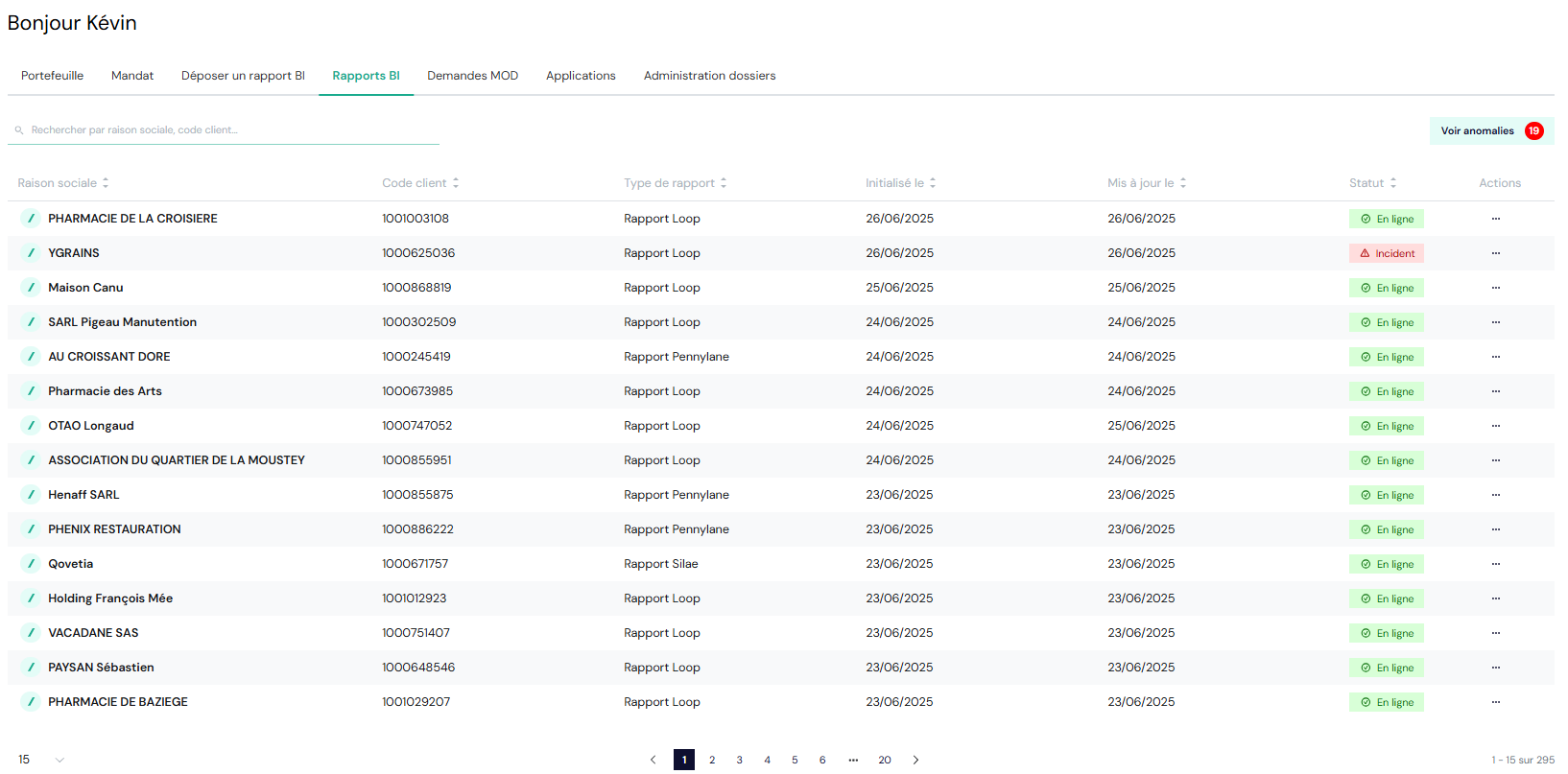Click the Incident status badge for YGRAINS
The width and height of the screenshot is (1568, 774).
1386,253
